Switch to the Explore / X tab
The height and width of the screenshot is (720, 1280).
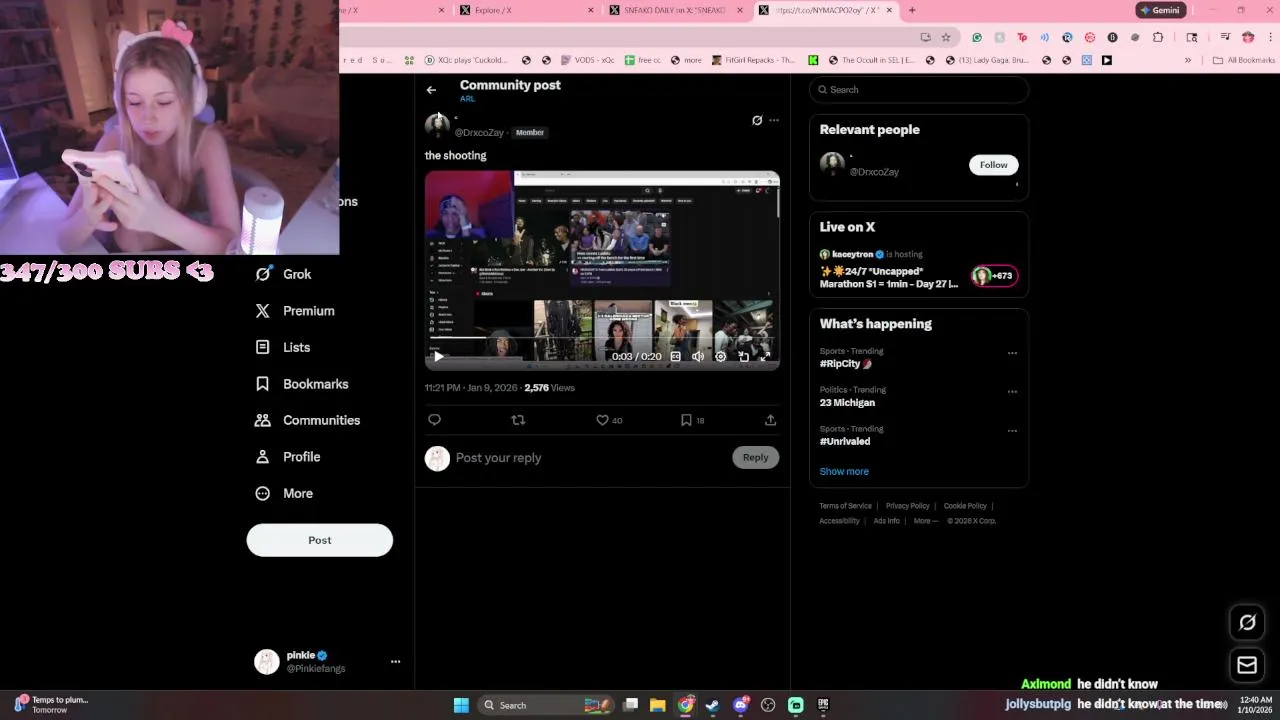[527, 10]
